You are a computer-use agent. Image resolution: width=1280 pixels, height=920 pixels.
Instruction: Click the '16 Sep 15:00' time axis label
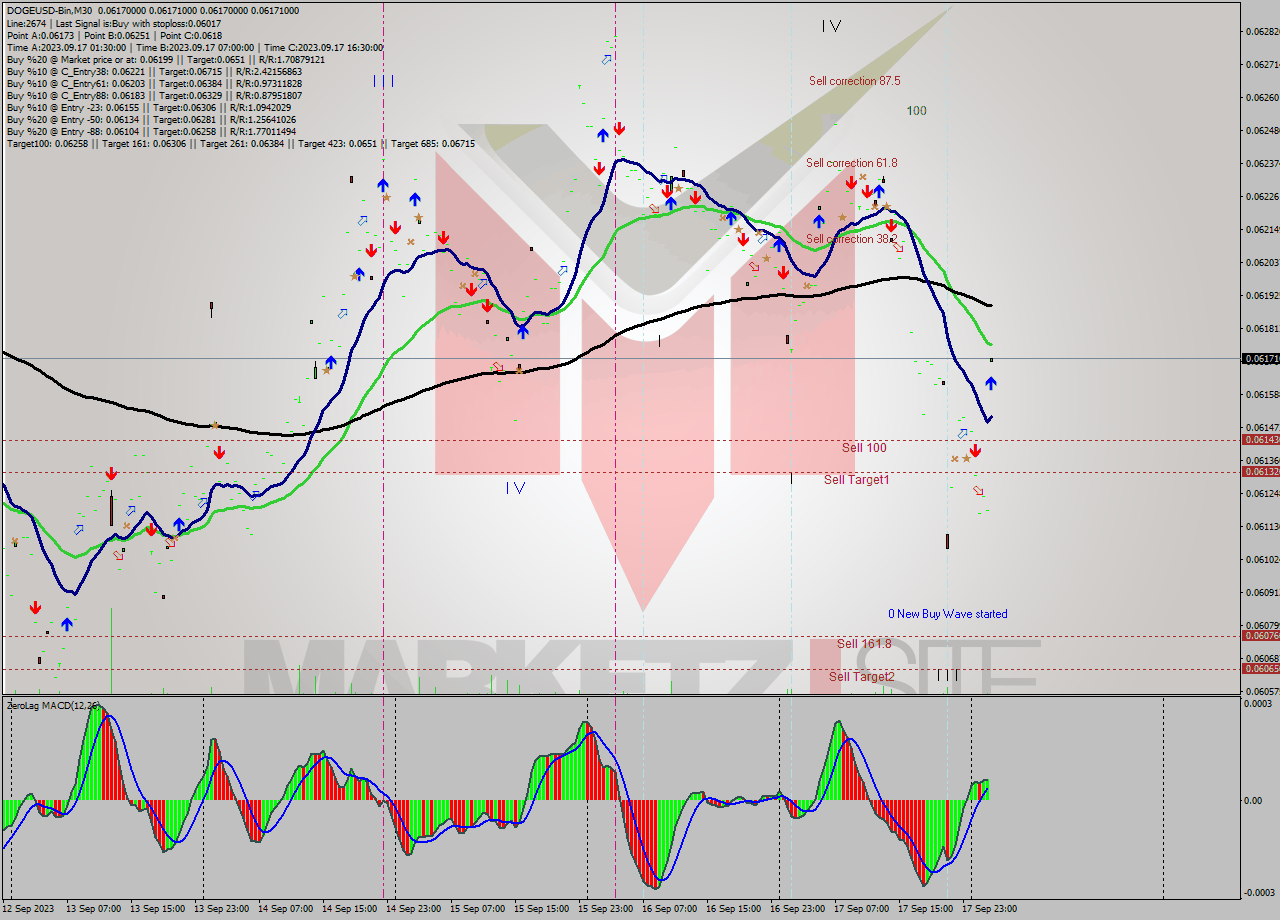[x=733, y=909]
